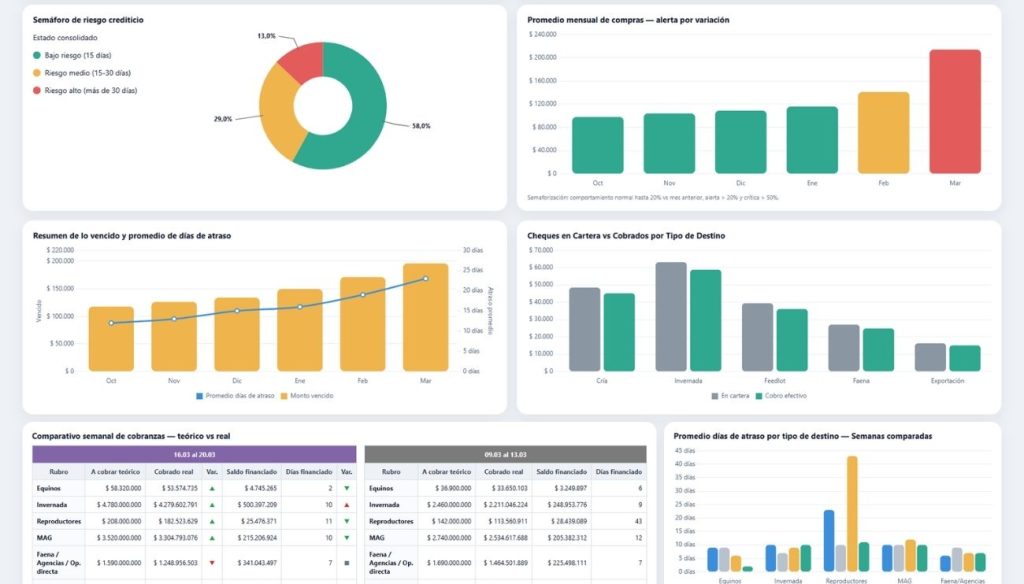This screenshot has width=1024, height=584.
Task: Toggle the Monto vencido legend series
Action: (309, 395)
